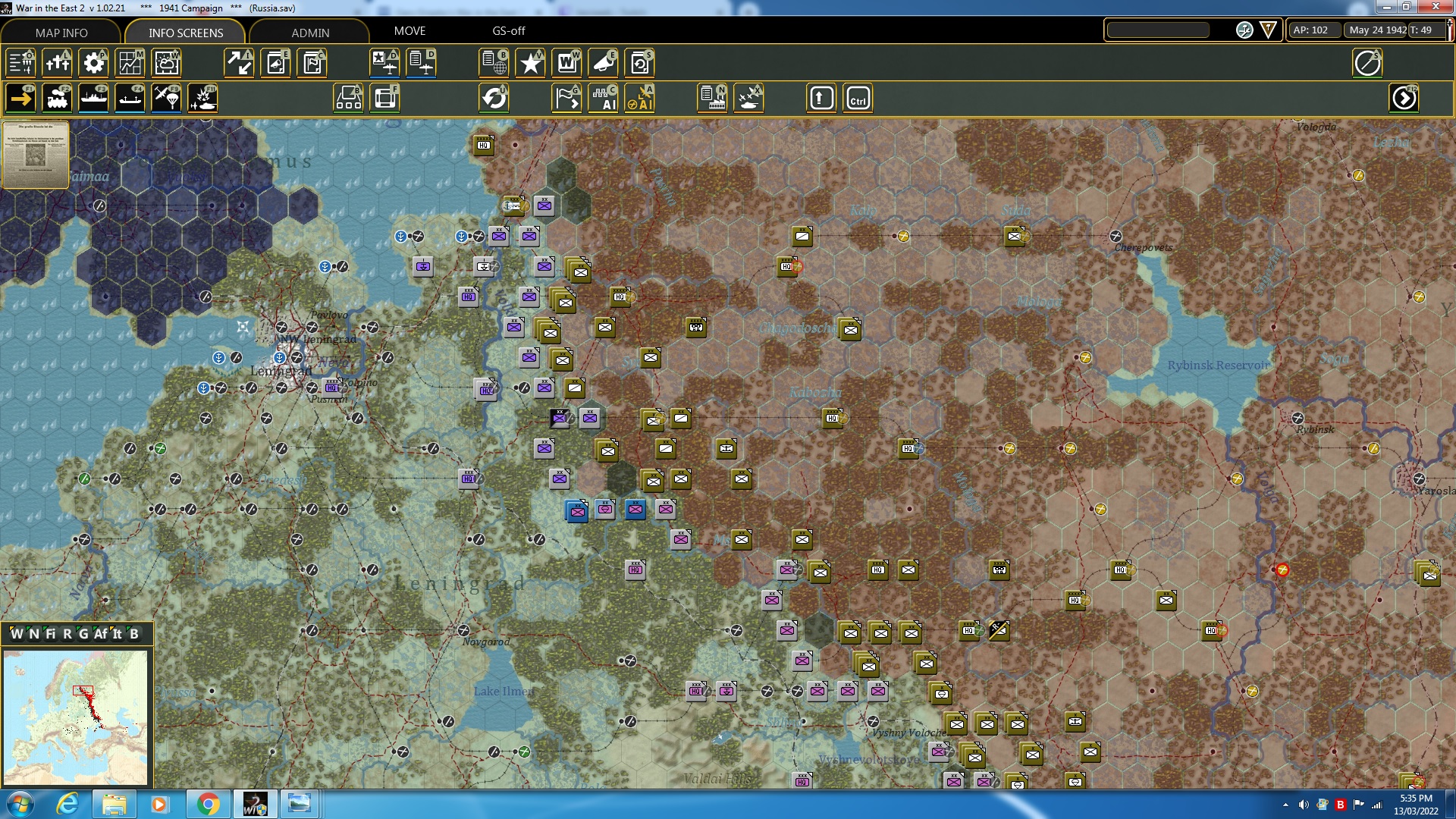The width and height of the screenshot is (1456, 819).
Task: Select Air Execution explosion mode (F11)
Action: coord(203,99)
